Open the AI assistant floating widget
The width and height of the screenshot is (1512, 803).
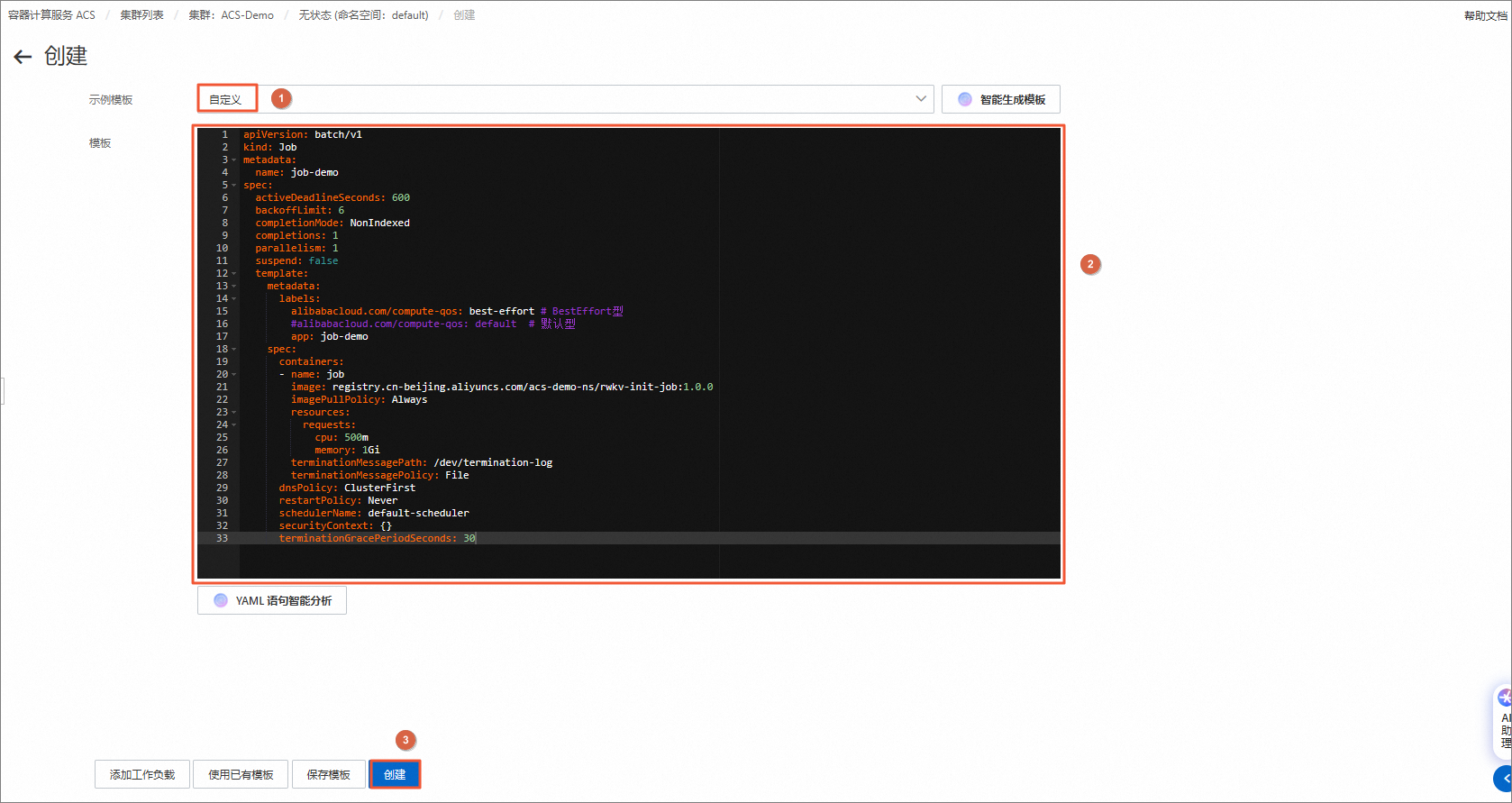click(1503, 723)
